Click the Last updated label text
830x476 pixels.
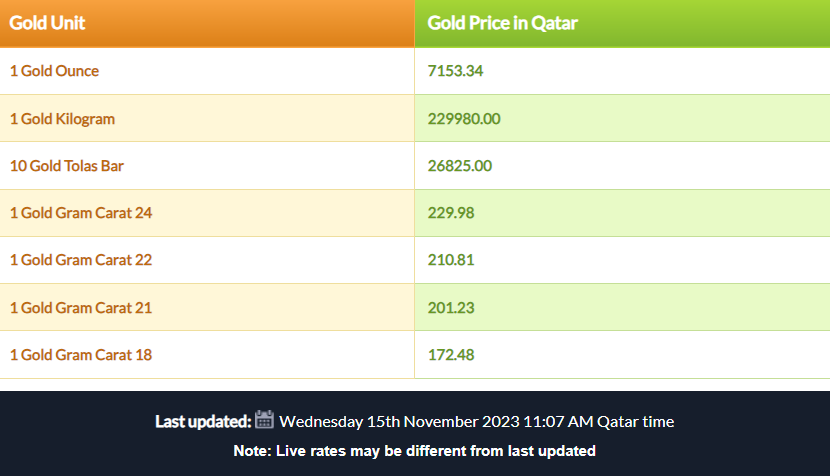point(203,421)
